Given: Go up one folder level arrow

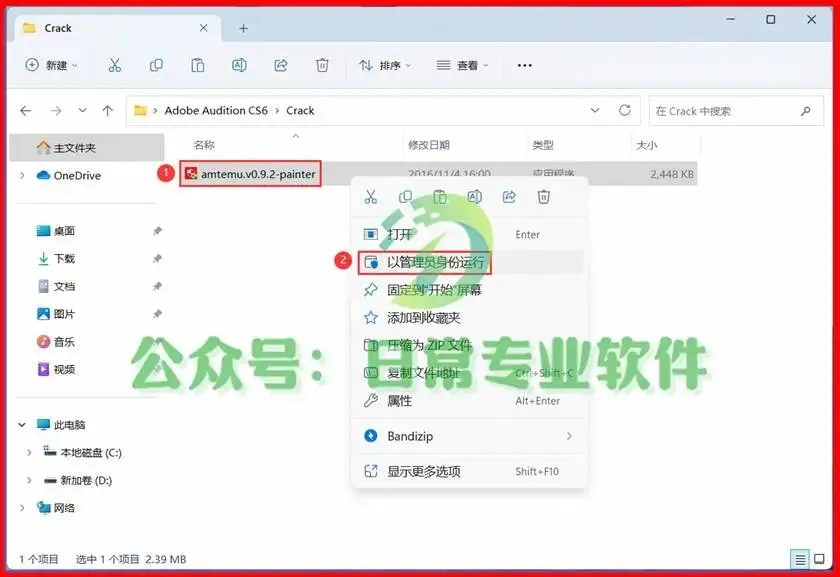Looking at the screenshot, I should [108, 111].
